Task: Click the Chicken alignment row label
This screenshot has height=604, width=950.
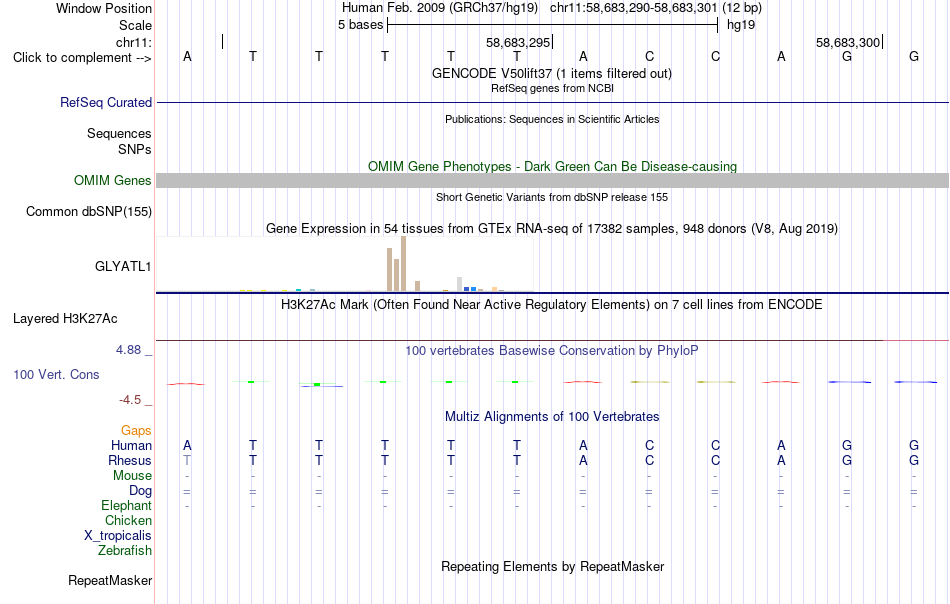Action: click(x=128, y=520)
